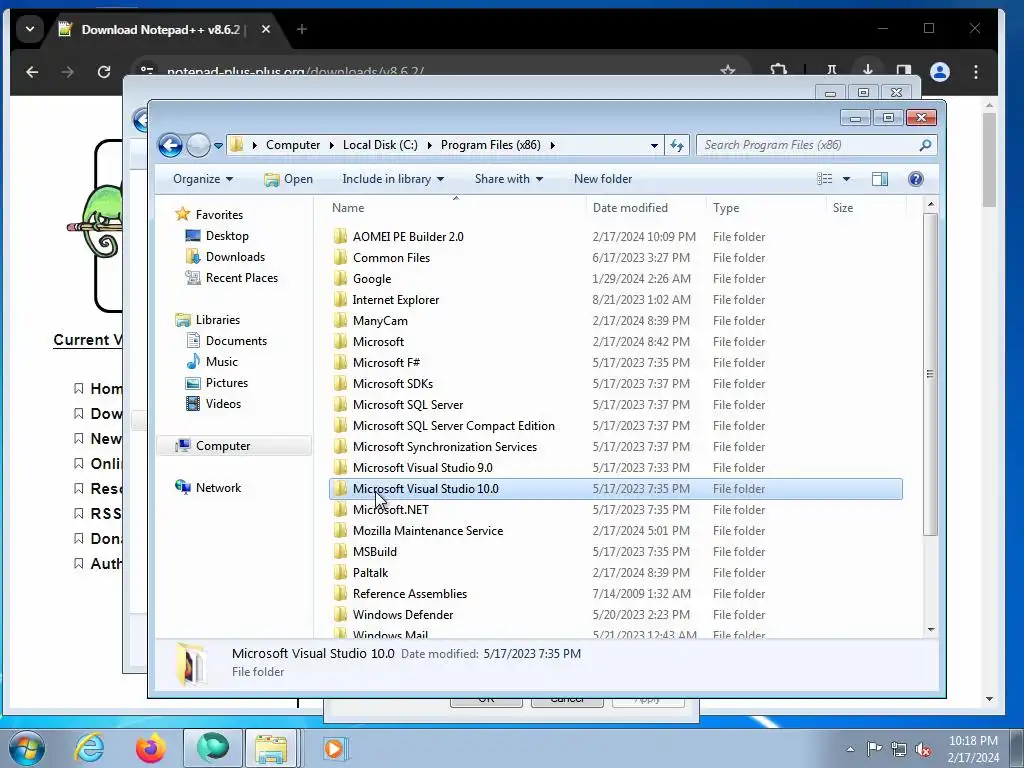Expand arrow after Computer in breadcrumb
The height and width of the screenshot is (768, 1024).
click(332, 145)
